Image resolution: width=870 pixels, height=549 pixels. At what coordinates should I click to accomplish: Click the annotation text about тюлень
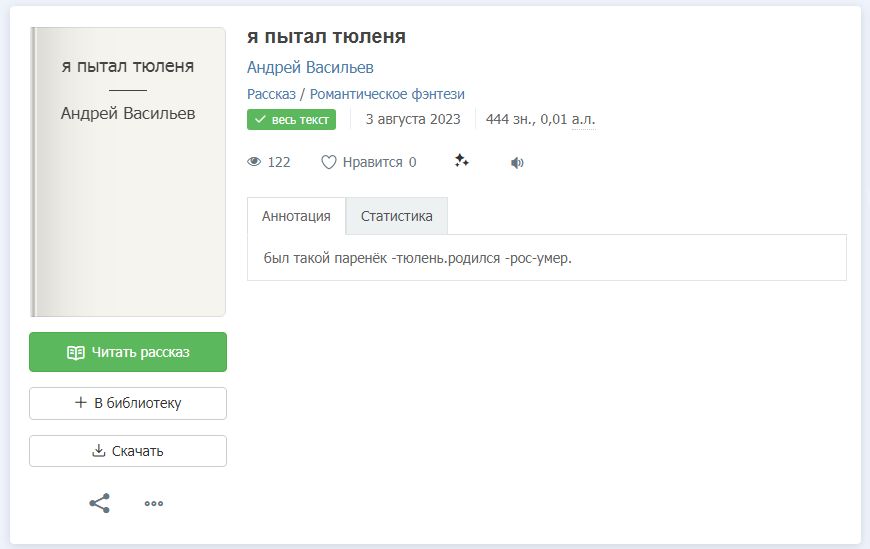(417, 258)
